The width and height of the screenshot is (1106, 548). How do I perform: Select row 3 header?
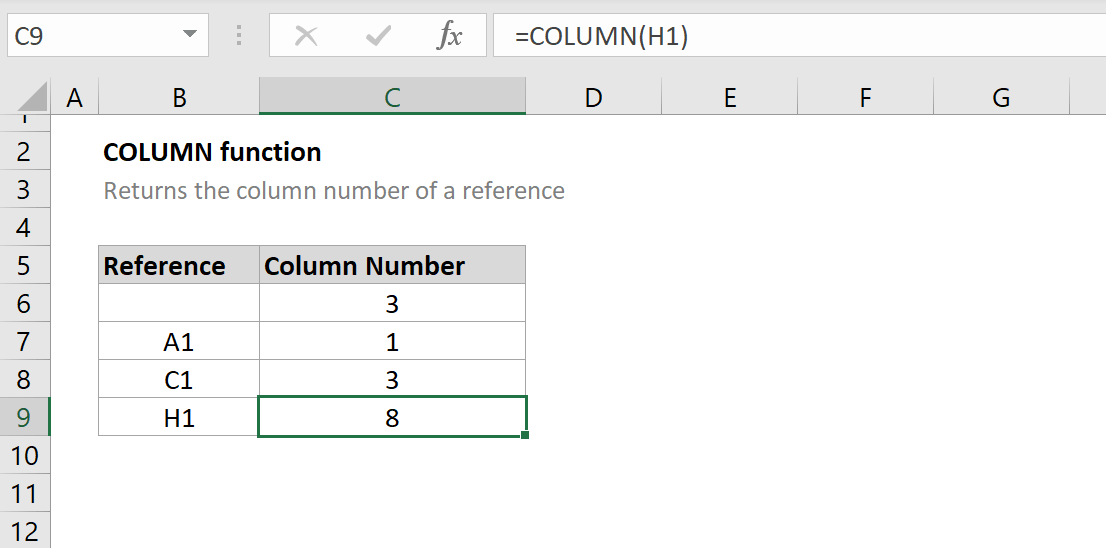(x=25, y=189)
